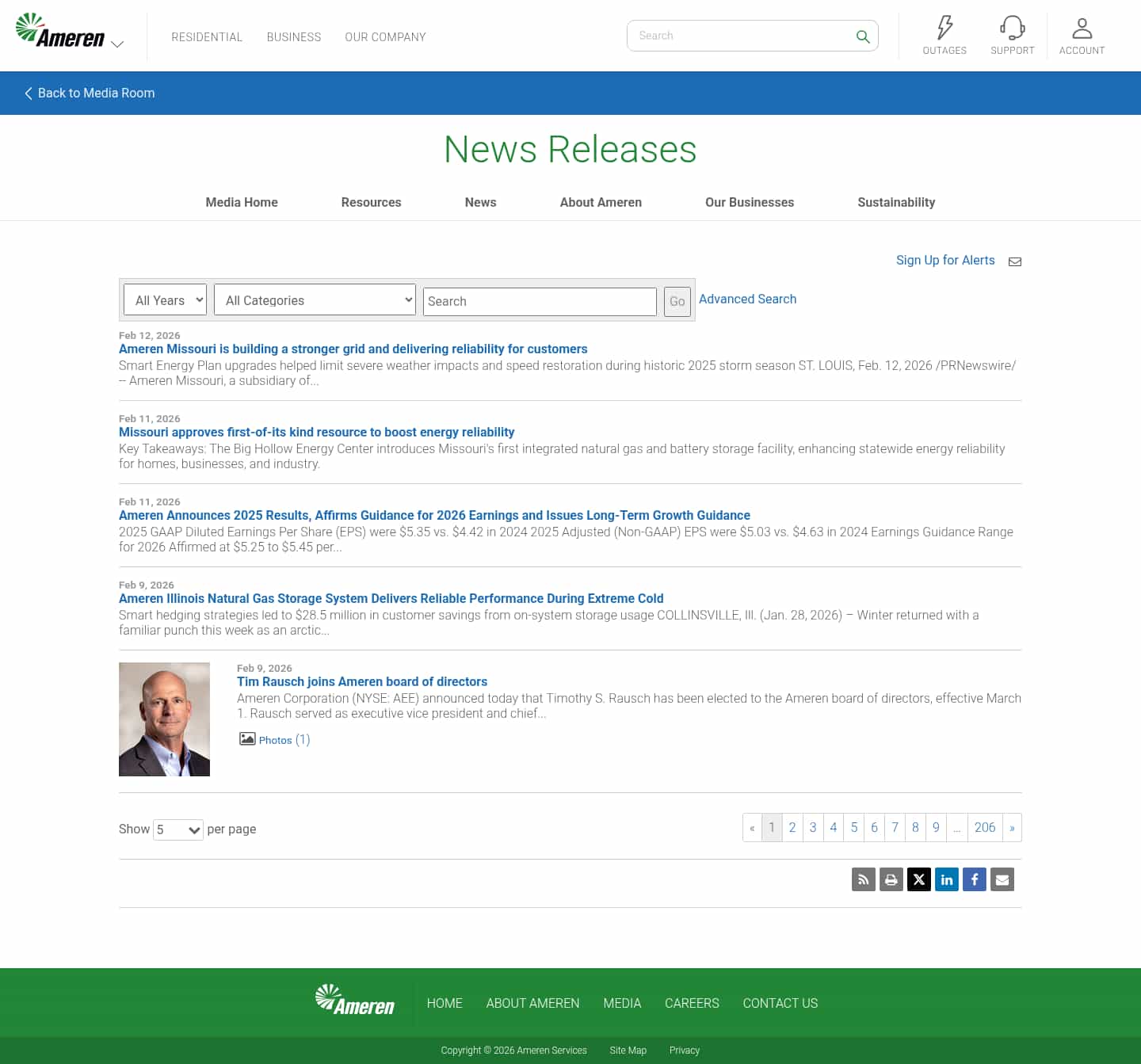Viewport: 1141px width, 1064px height.
Task: Subscribe via the RSS feed icon
Action: pyautogui.click(x=863, y=879)
